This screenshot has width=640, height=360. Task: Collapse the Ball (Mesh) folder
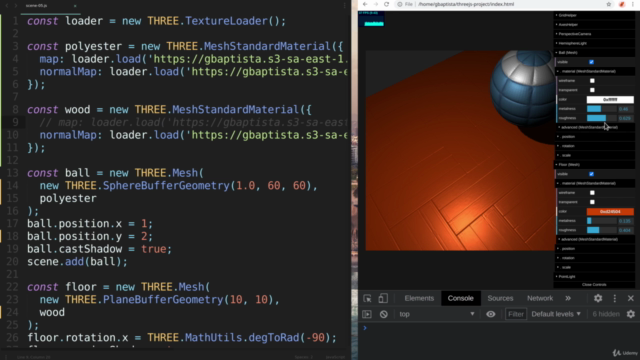(594, 53)
